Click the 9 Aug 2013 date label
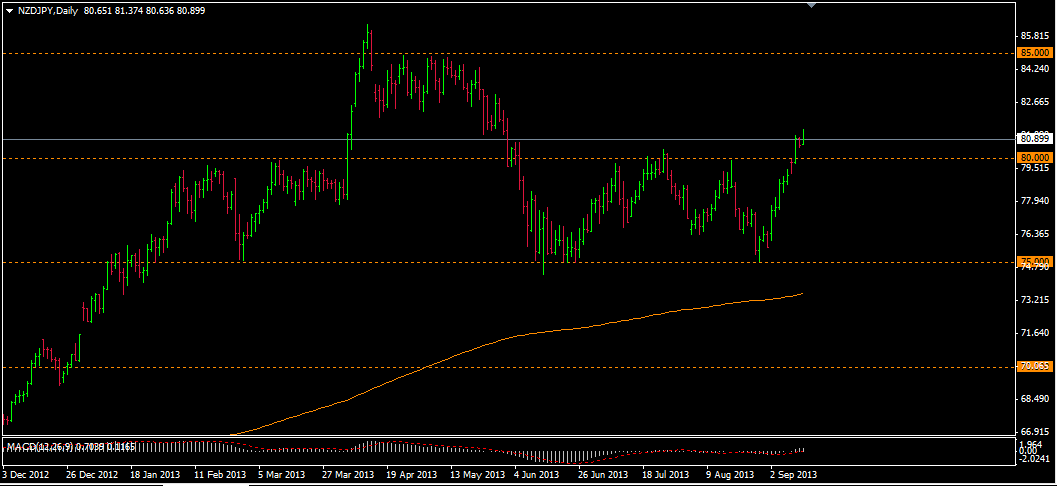Image resolution: width=1057 pixels, height=486 pixels. pyautogui.click(x=731, y=475)
